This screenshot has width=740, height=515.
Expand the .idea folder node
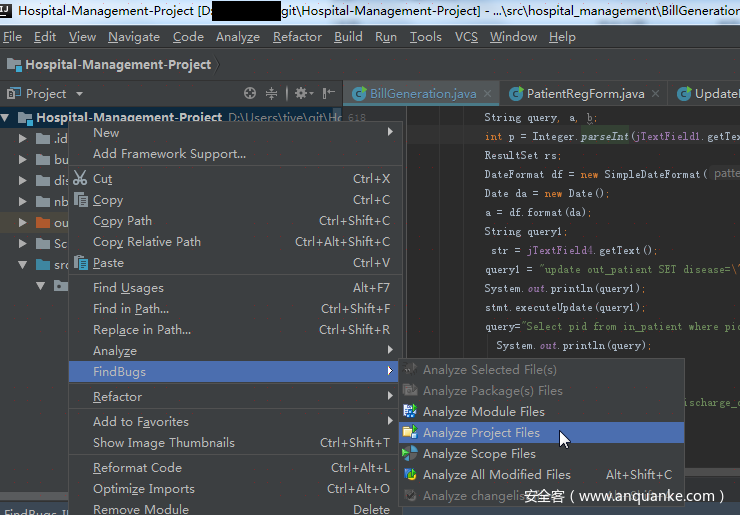coord(23,138)
